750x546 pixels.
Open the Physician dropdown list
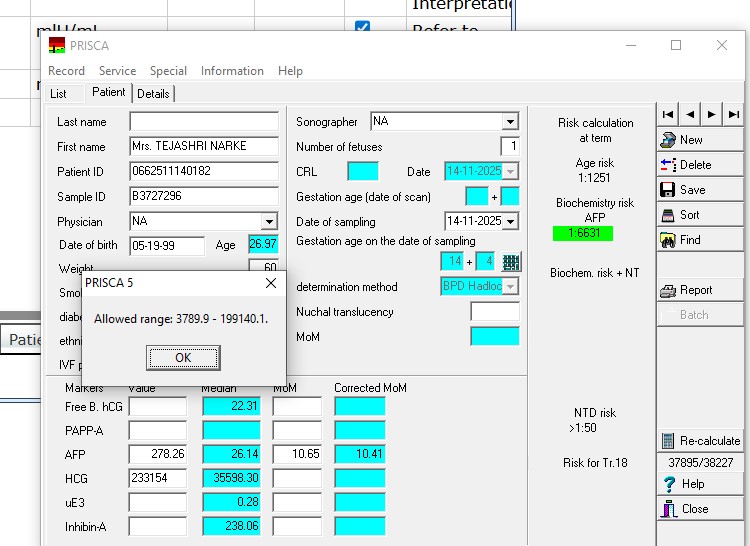269,221
